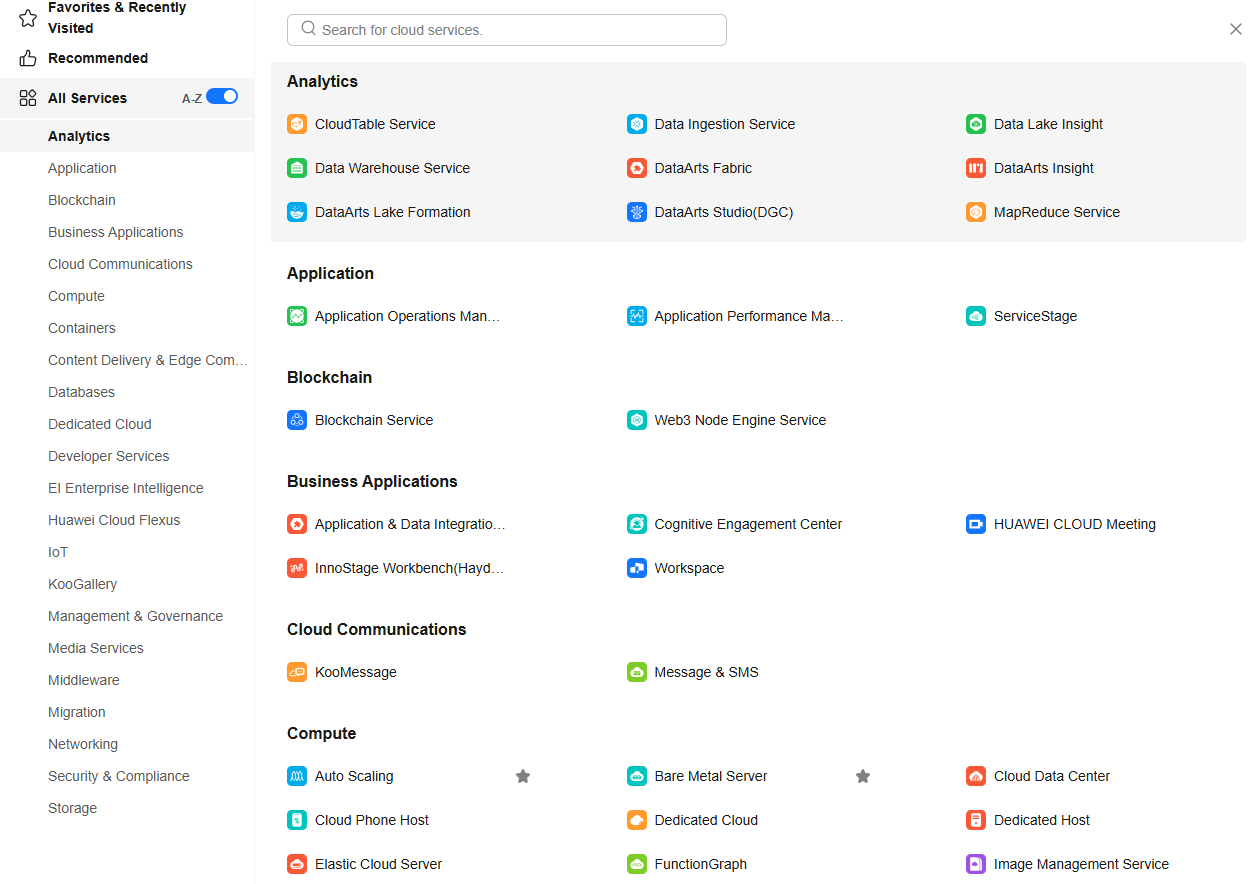Click the HUAWEI CLOUD Meeting icon

pyautogui.click(x=976, y=524)
